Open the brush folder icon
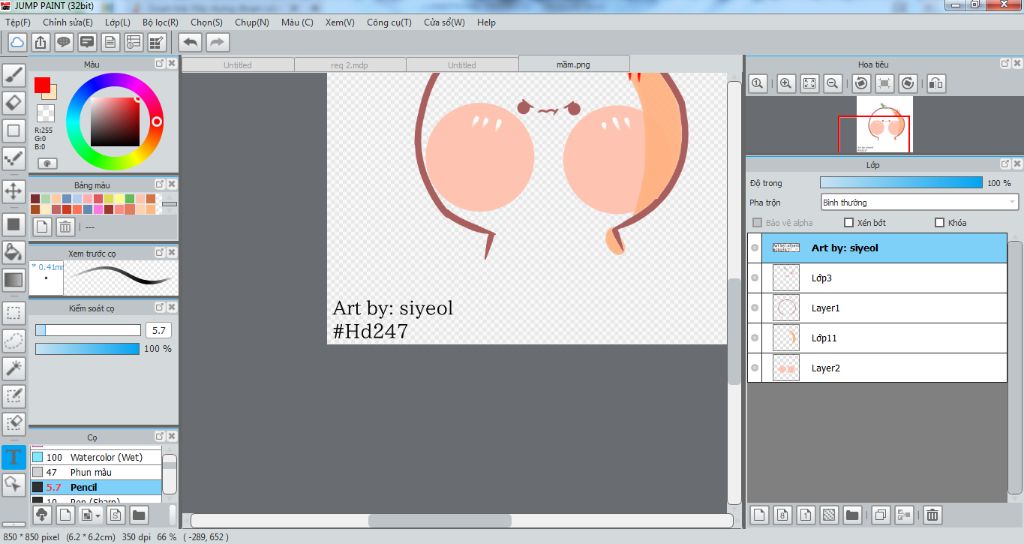This screenshot has height=544, width=1024. click(139, 515)
